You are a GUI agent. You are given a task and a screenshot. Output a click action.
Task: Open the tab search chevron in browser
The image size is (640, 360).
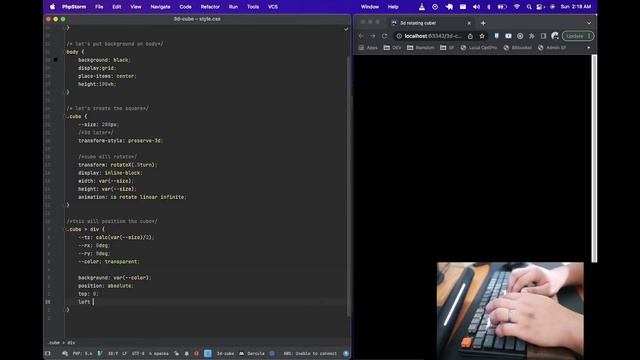[x=589, y=23]
